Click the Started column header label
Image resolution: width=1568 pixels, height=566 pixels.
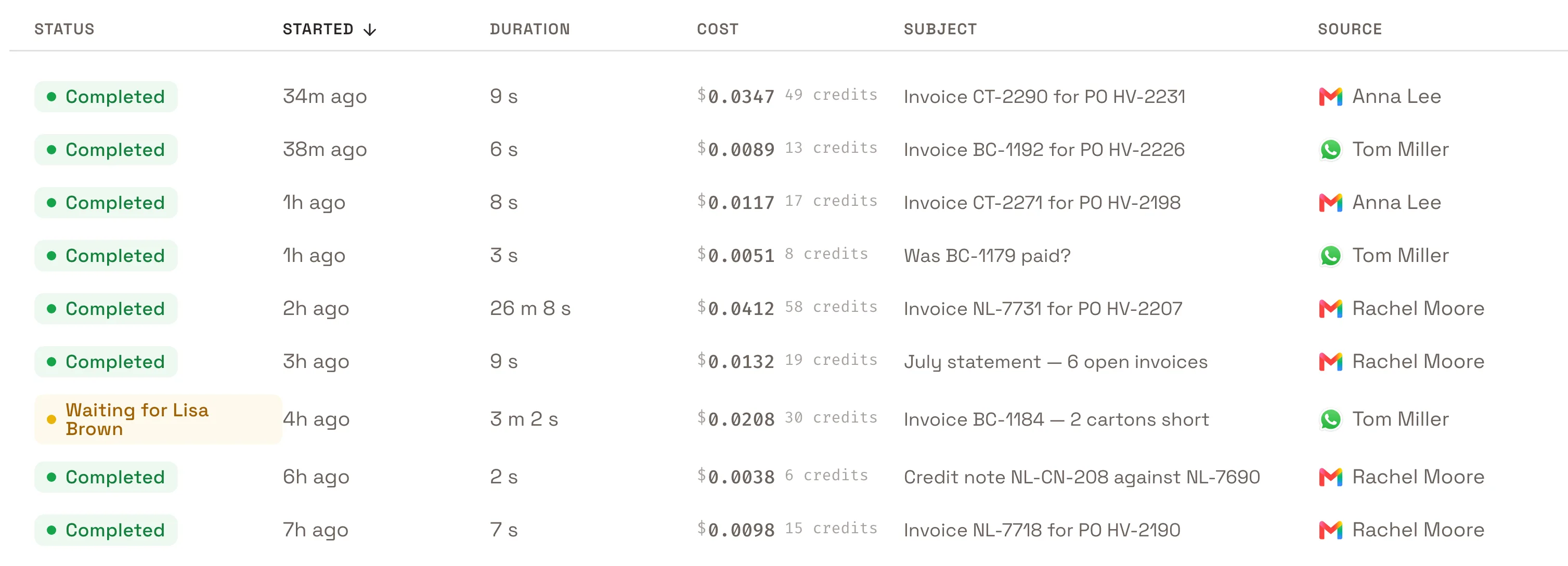[x=318, y=29]
